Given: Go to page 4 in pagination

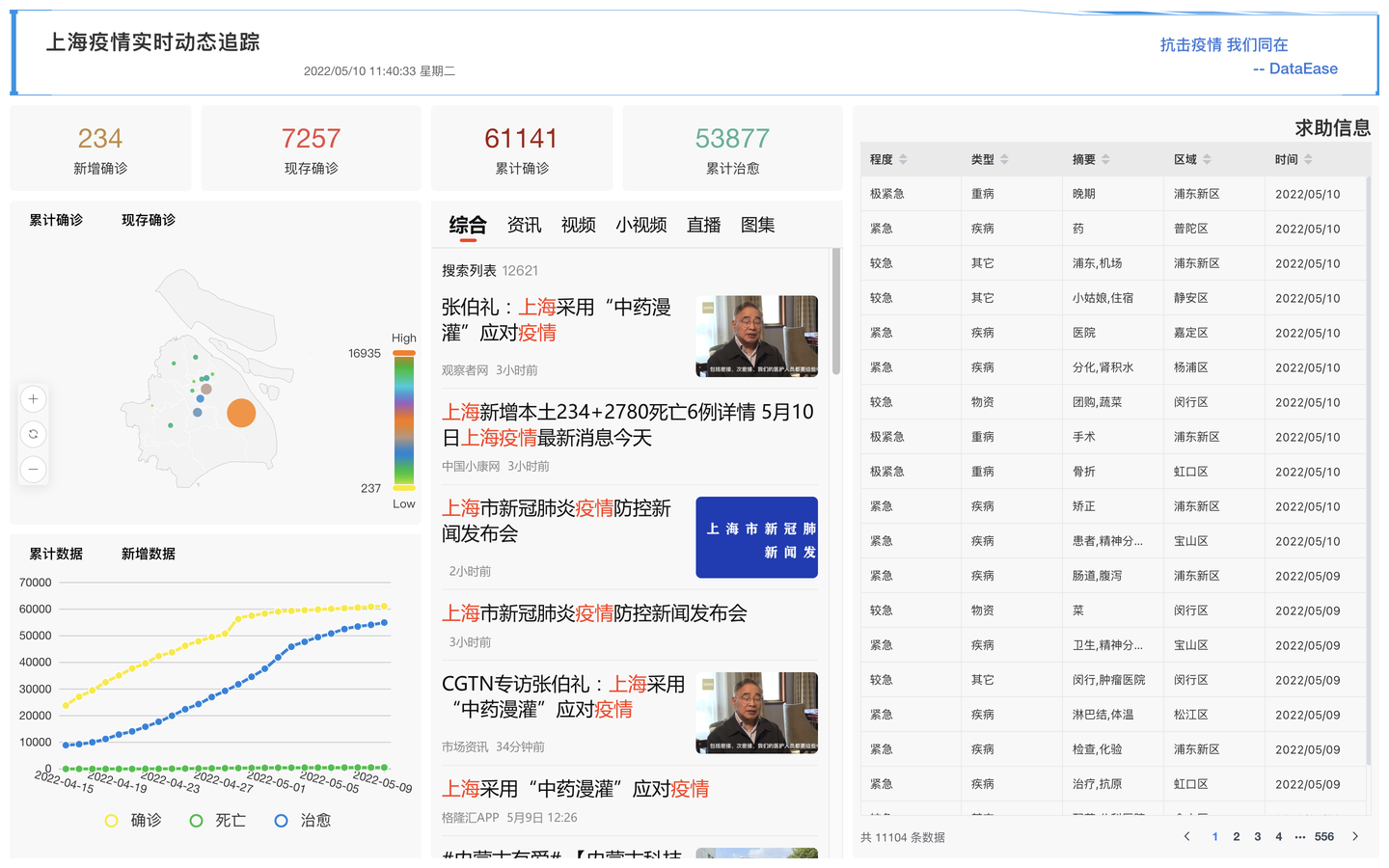Looking at the screenshot, I should [1278, 836].
